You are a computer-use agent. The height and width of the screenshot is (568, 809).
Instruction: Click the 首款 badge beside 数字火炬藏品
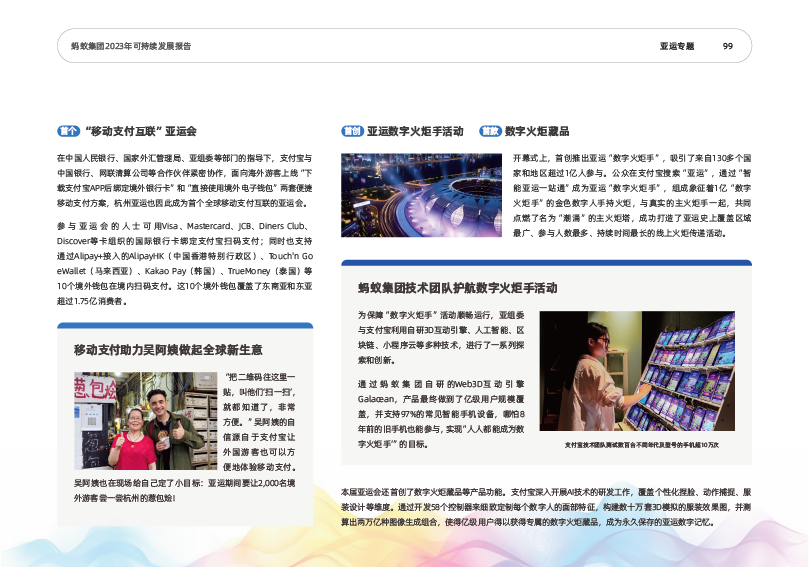(490, 131)
